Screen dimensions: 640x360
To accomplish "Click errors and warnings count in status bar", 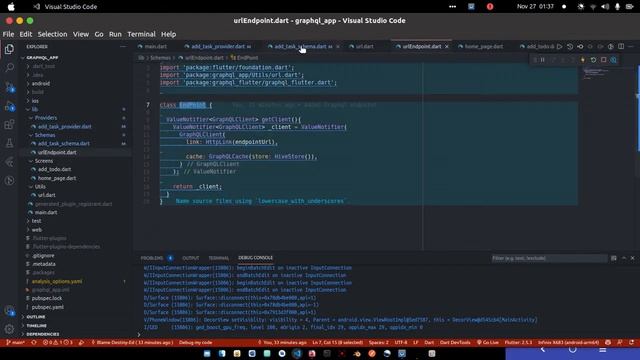I will [x=57, y=342].
